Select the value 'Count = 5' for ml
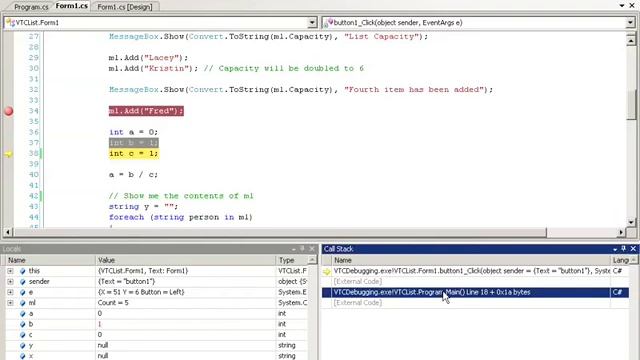 113,303
